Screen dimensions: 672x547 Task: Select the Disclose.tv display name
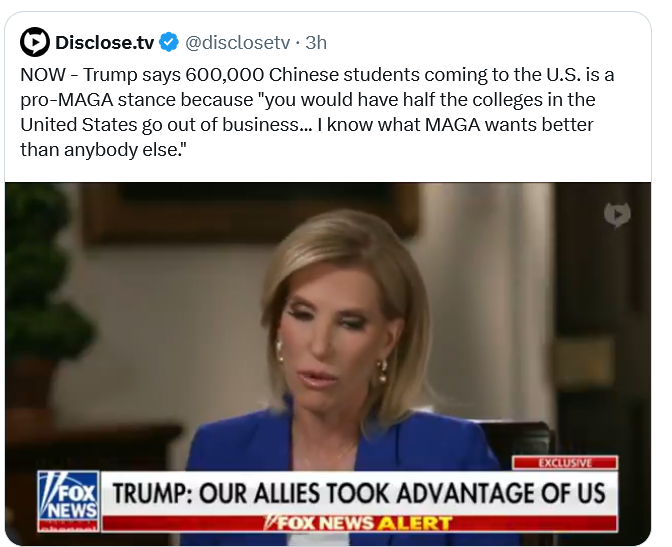pos(104,42)
